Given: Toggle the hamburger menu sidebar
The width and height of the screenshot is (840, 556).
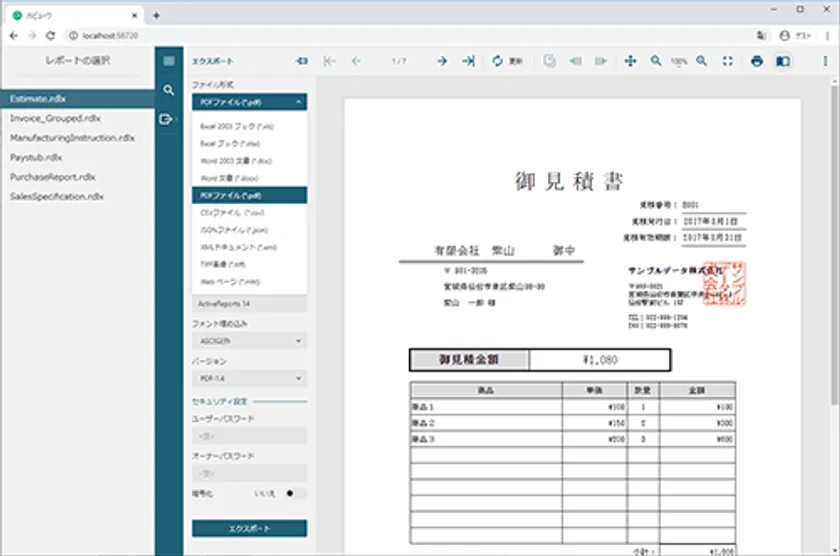Looking at the screenshot, I should [168, 61].
